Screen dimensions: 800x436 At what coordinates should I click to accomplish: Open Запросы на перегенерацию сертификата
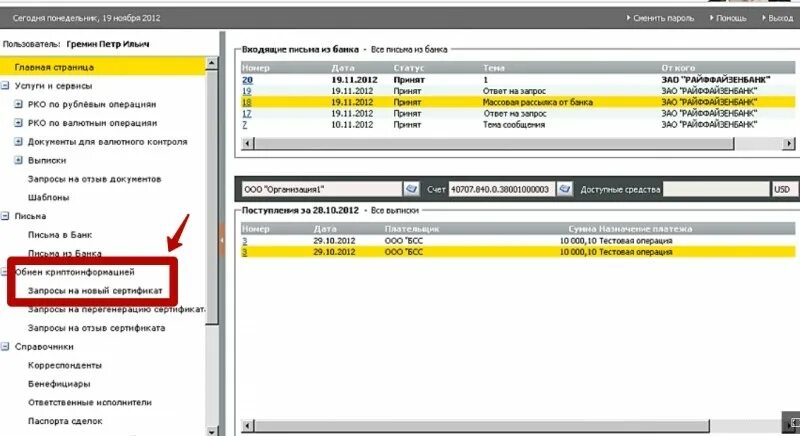point(116,309)
